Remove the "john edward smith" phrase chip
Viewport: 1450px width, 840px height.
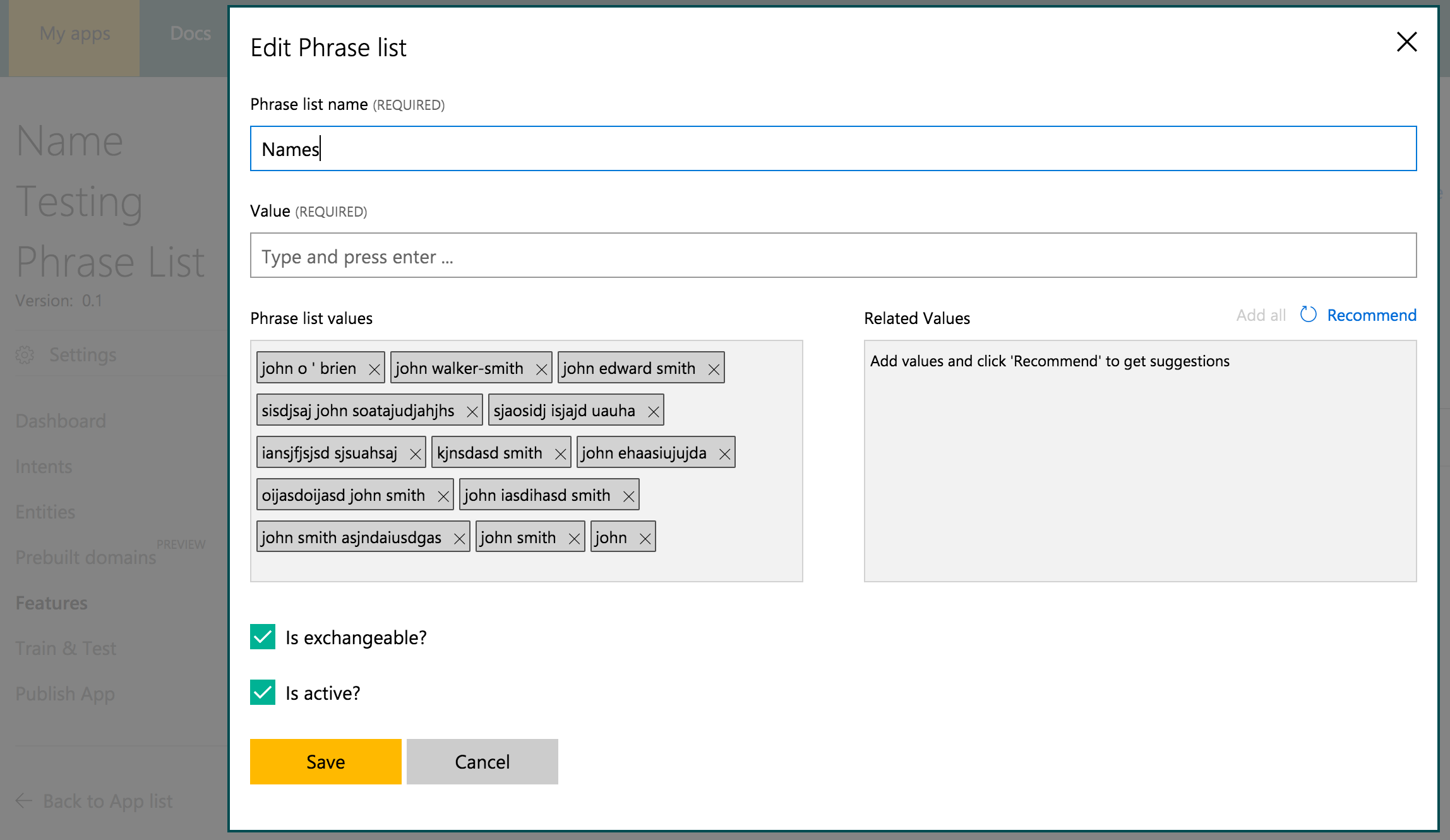pyautogui.click(x=714, y=368)
